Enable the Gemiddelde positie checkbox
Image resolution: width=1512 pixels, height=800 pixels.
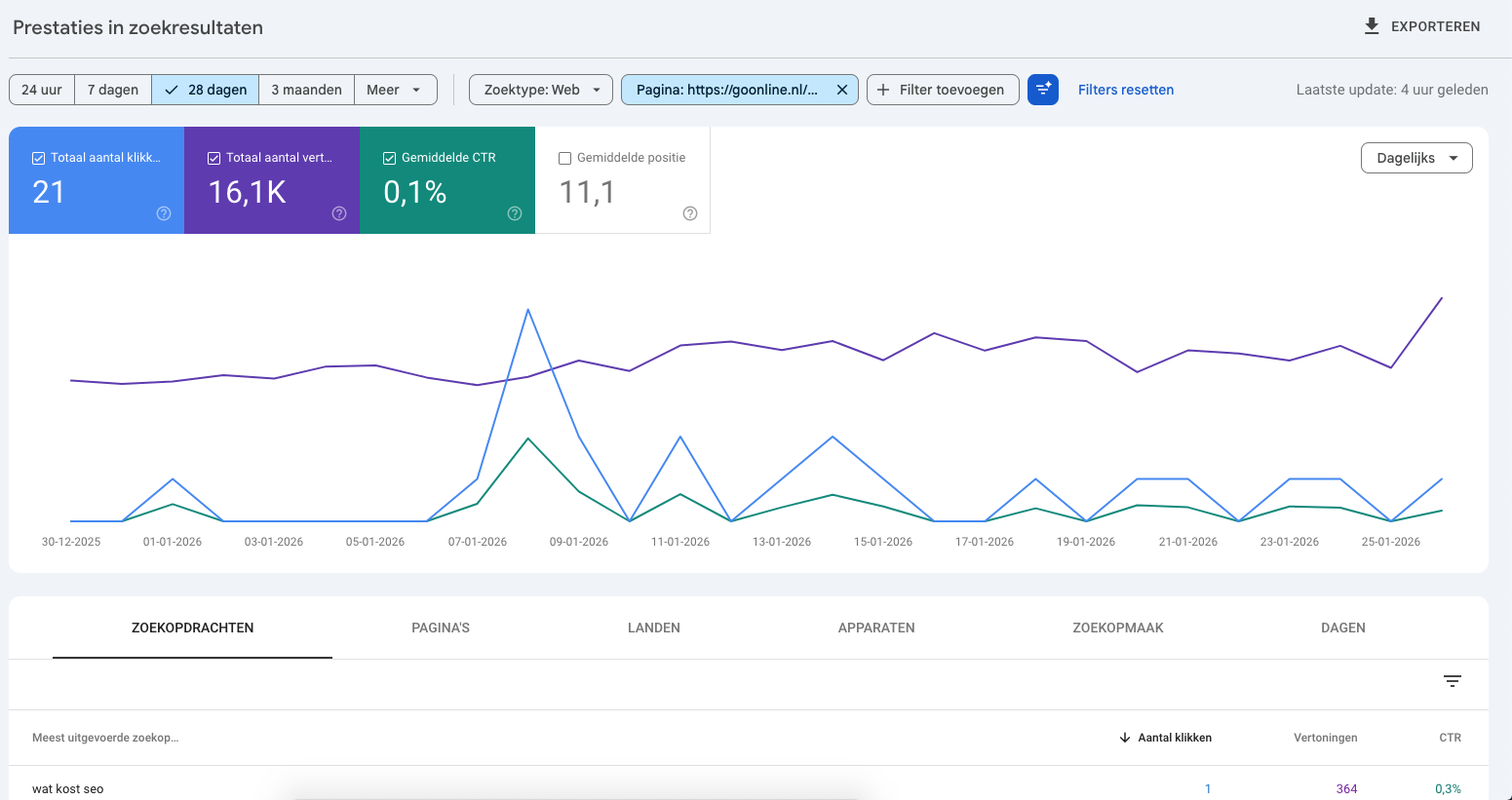pos(564,158)
